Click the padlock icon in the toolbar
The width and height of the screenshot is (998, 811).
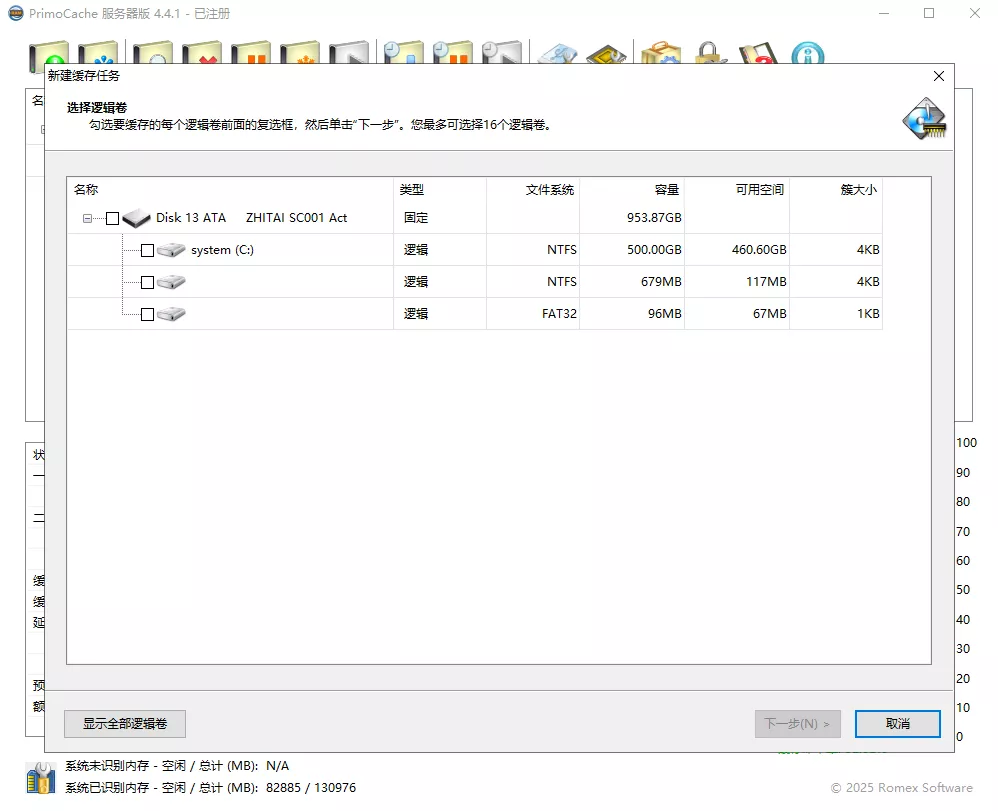(709, 56)
